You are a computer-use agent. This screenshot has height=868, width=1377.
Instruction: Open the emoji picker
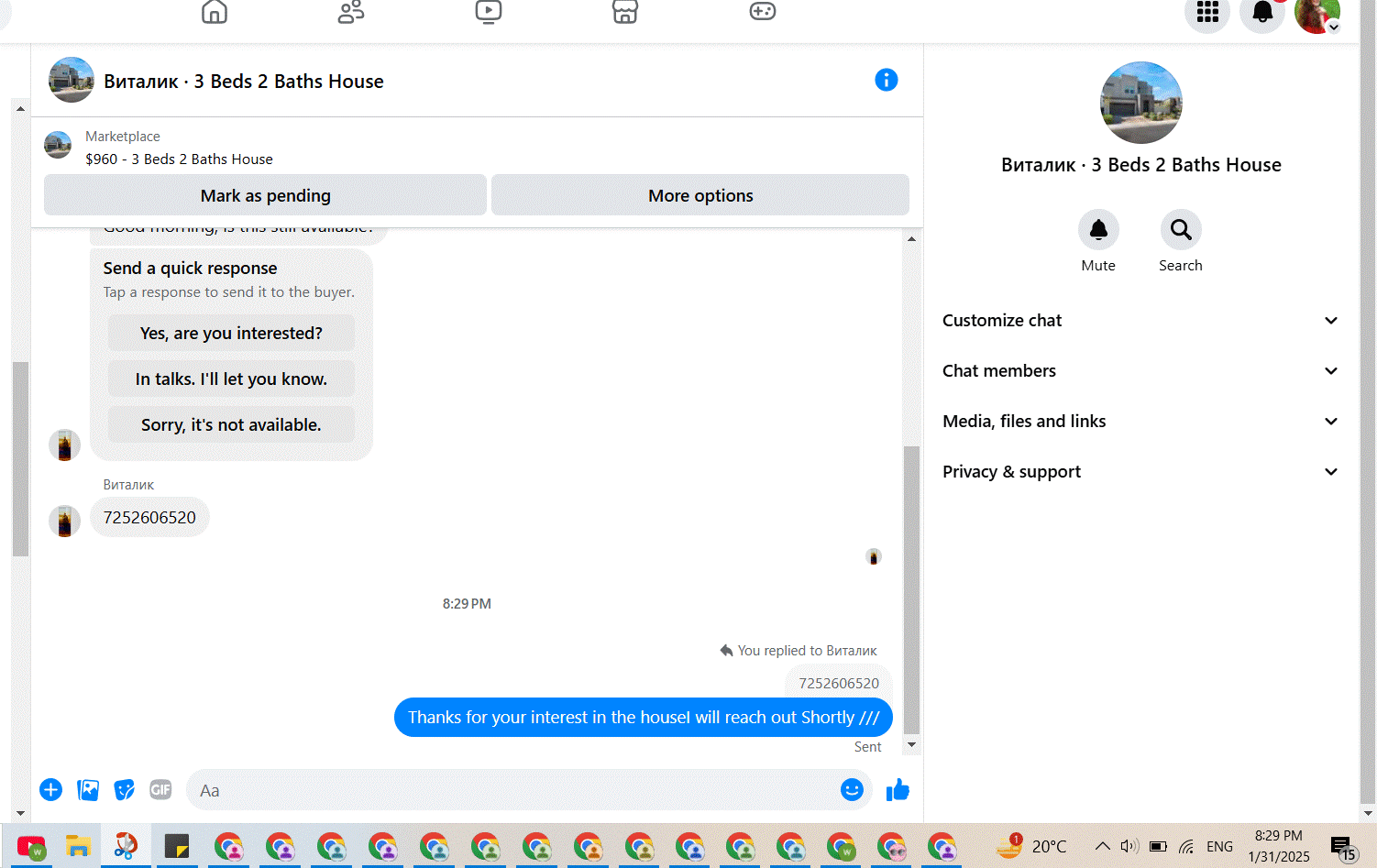coord(853,789)
